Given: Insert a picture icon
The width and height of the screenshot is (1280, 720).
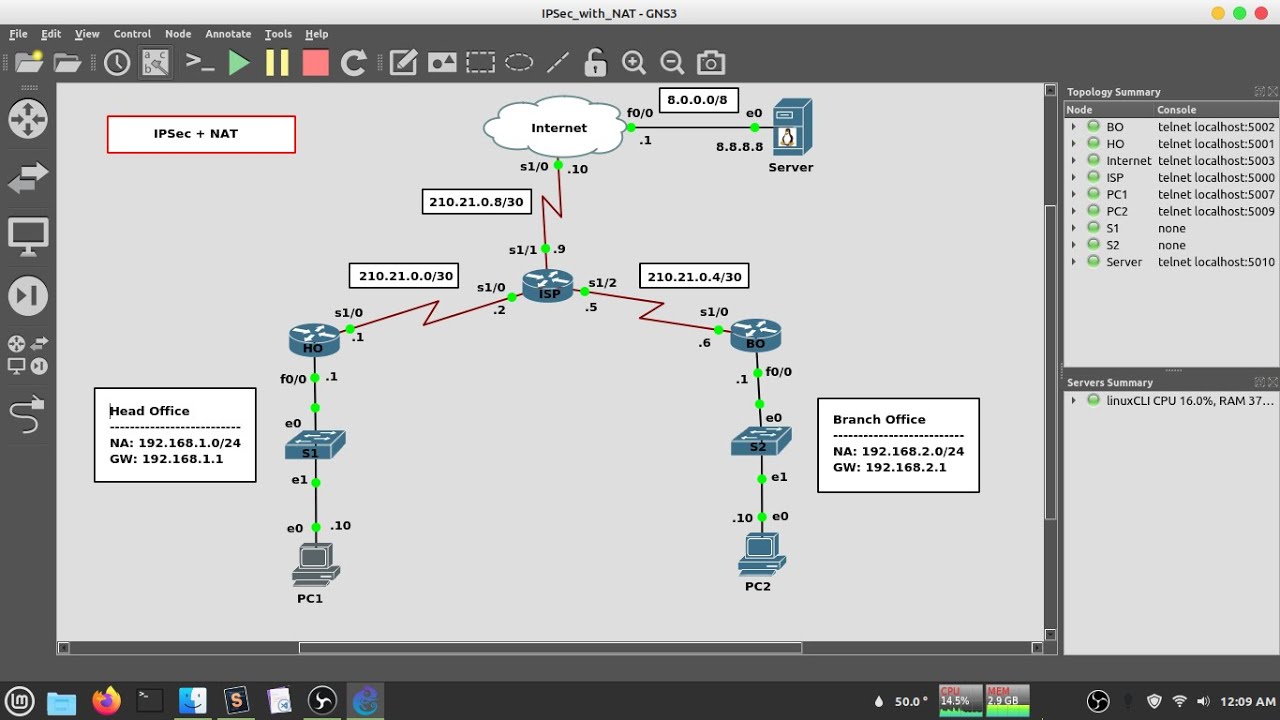Looking at the screenshot, I should click(442, 63).
